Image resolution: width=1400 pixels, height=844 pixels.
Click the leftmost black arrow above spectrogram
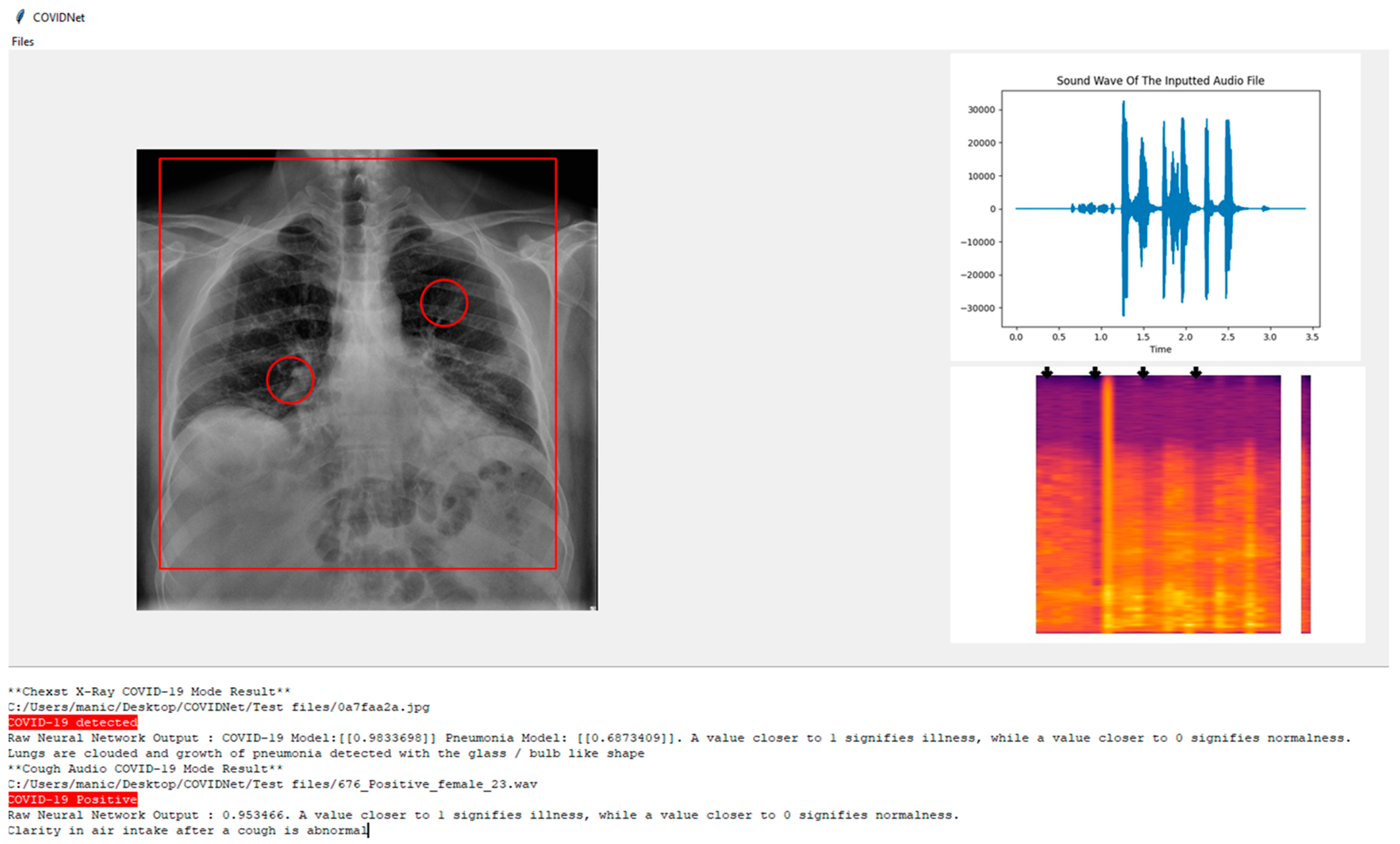(1047, 372)
